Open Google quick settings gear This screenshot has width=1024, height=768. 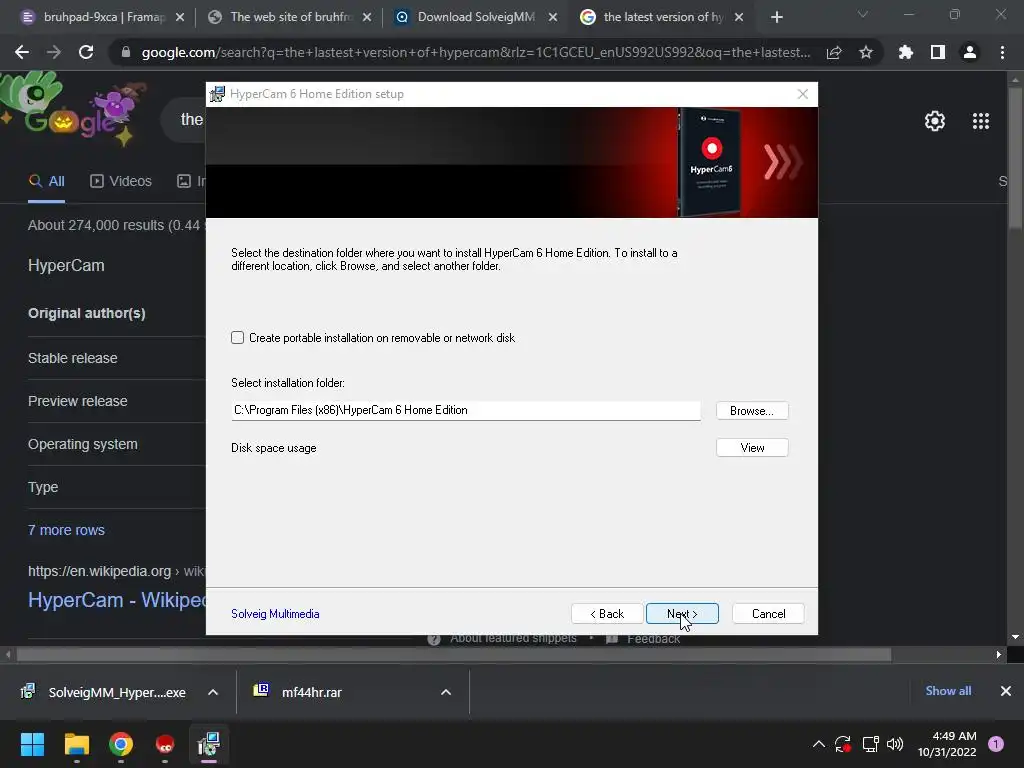(935, 121)
